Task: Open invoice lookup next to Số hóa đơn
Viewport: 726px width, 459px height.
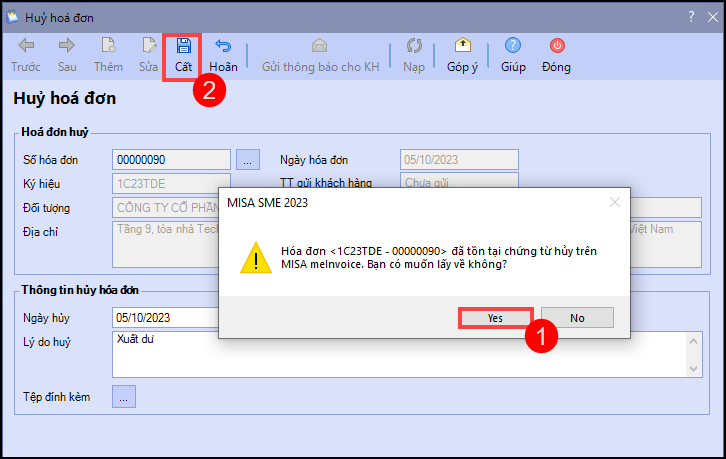Action: pyautogui.click(x=248, y=159)
